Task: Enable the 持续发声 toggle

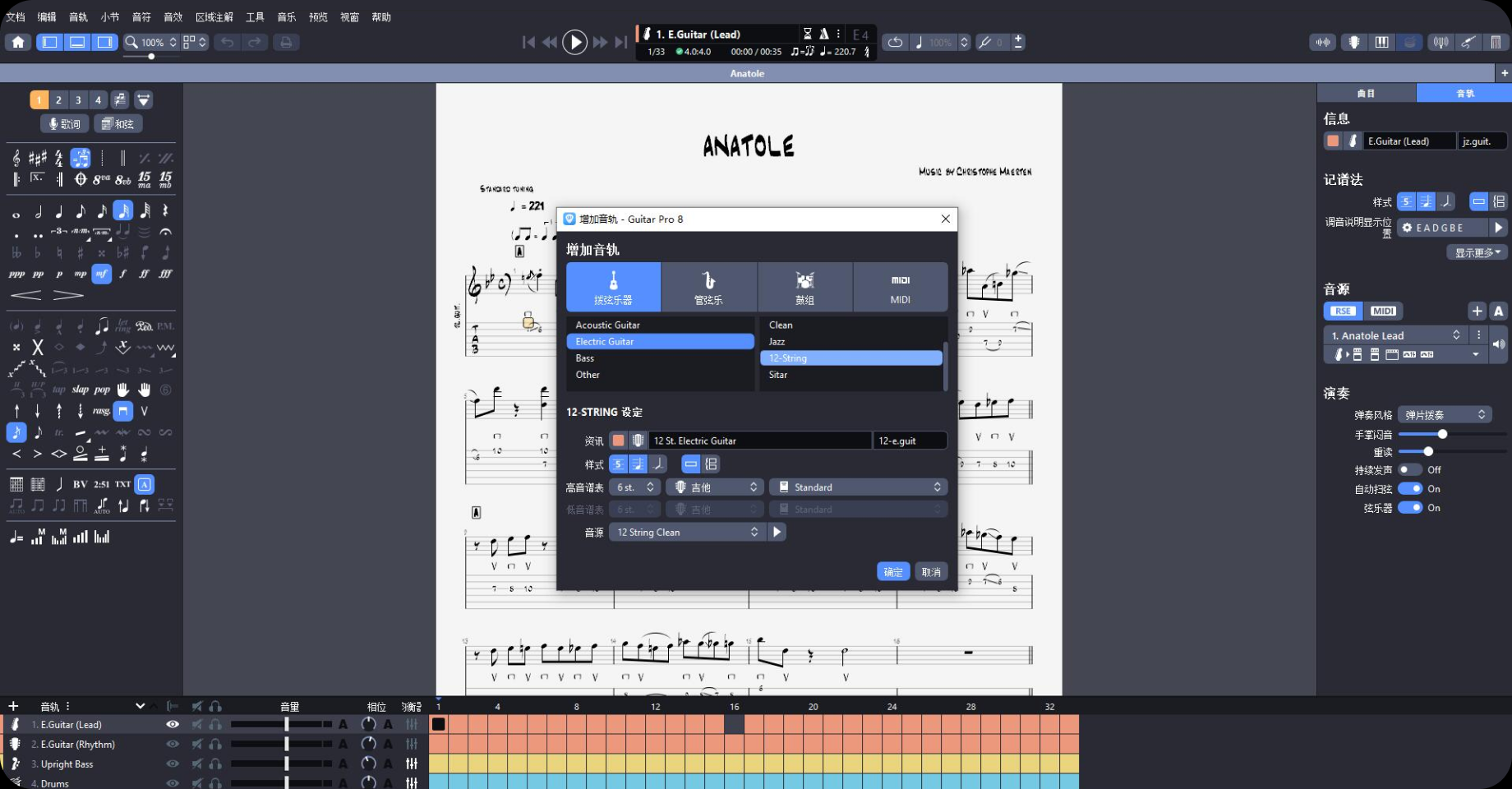Action: click(x=1411, y=469)
